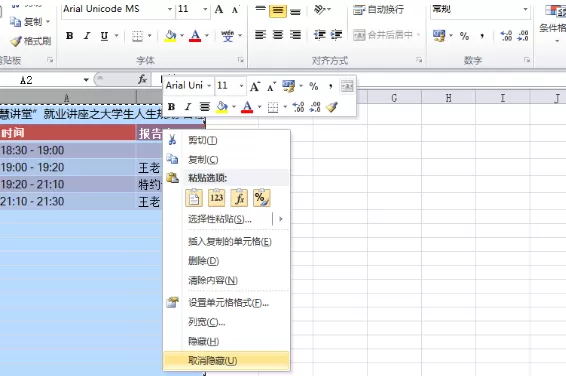Increase font size with ribbon large A
The image size is (566, 376).
[219, 9]
